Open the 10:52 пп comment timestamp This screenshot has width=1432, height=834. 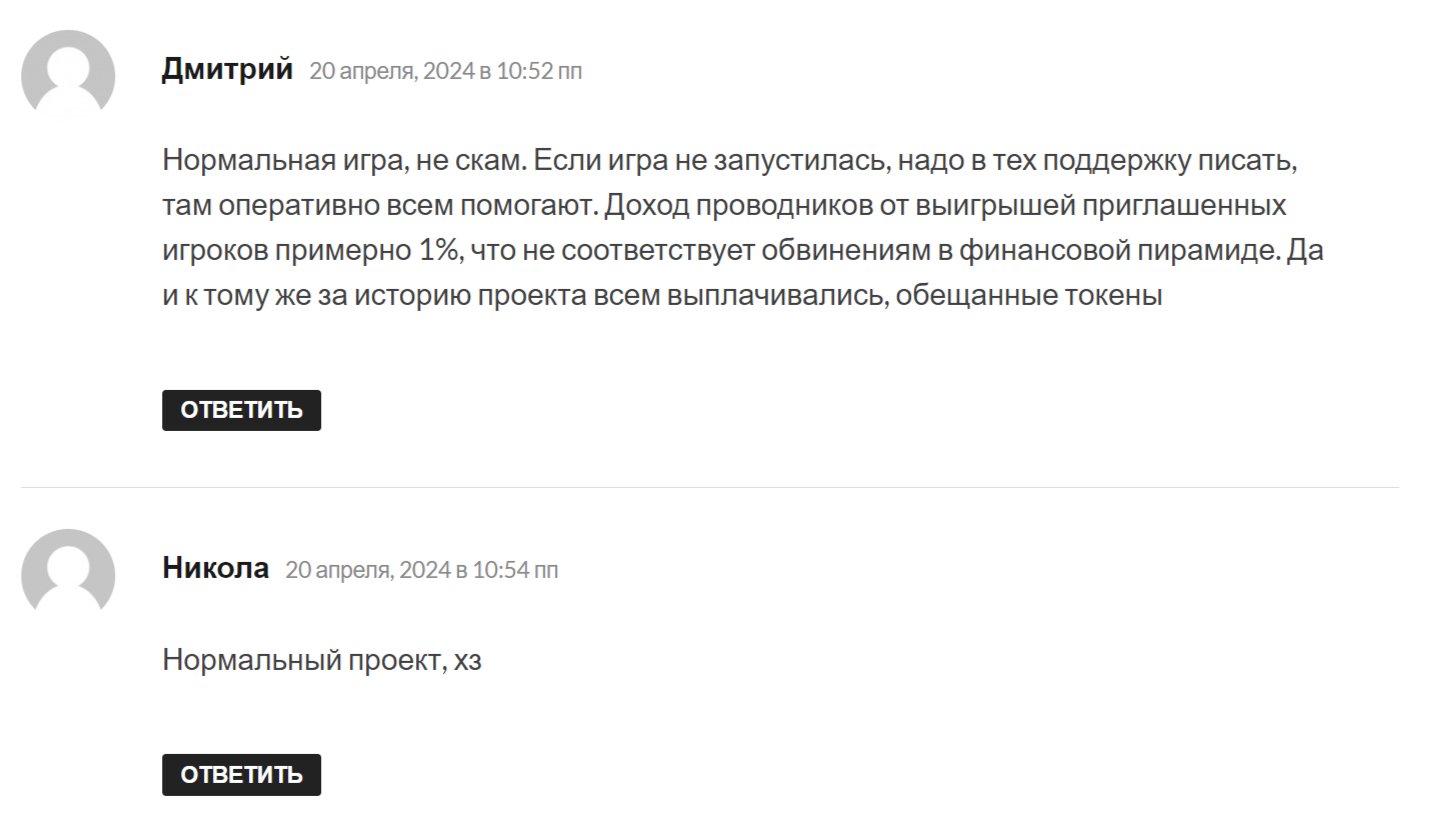(x=445, y=71)
